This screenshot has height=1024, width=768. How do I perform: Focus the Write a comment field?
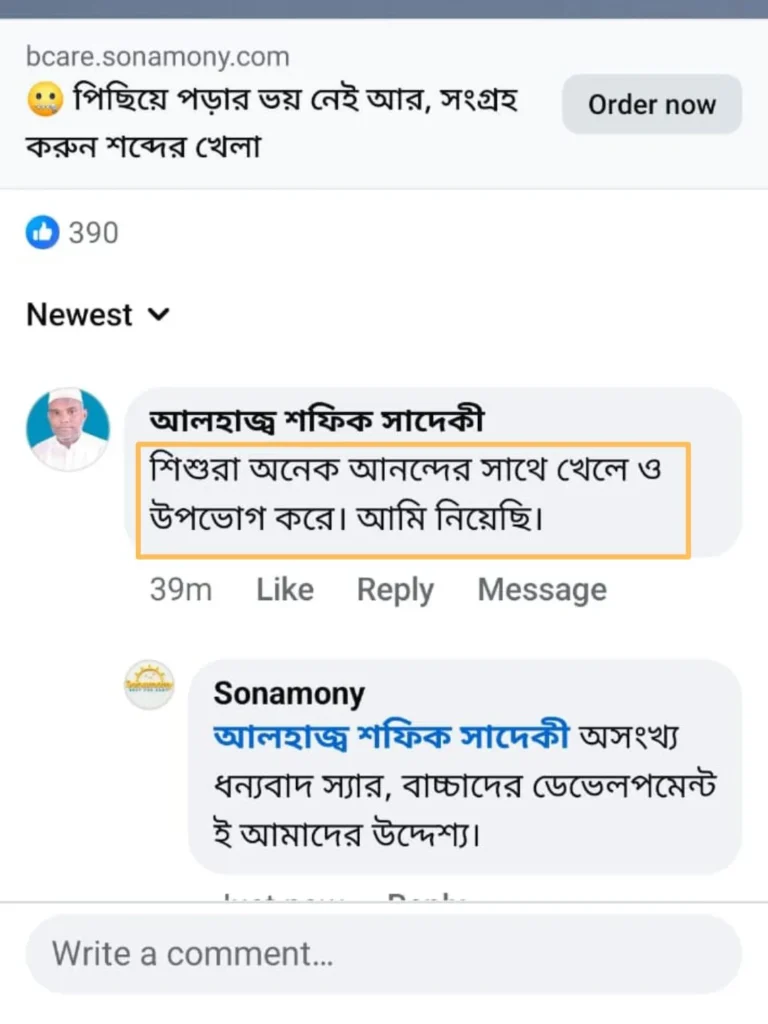(384, 953)
